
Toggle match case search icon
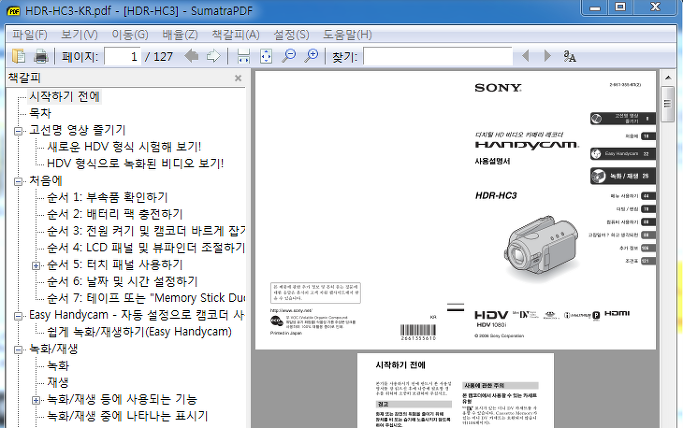pos(569,56)
